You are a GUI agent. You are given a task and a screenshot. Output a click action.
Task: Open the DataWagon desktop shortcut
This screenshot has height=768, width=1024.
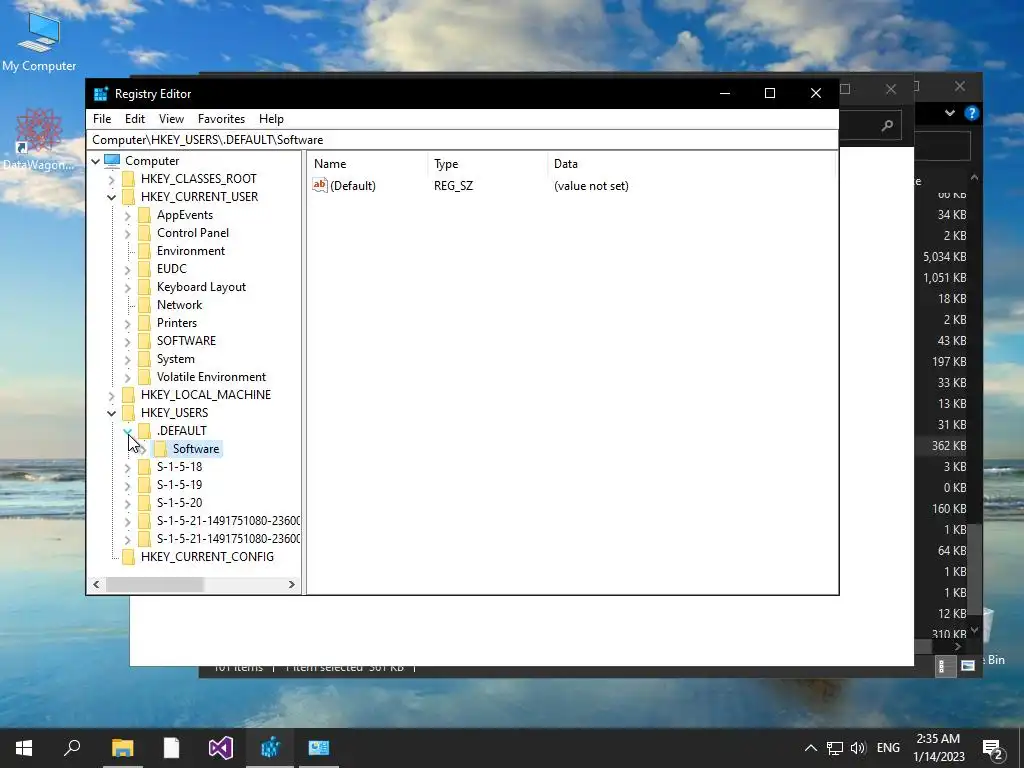pyautogui.click(x=39, y=140)
